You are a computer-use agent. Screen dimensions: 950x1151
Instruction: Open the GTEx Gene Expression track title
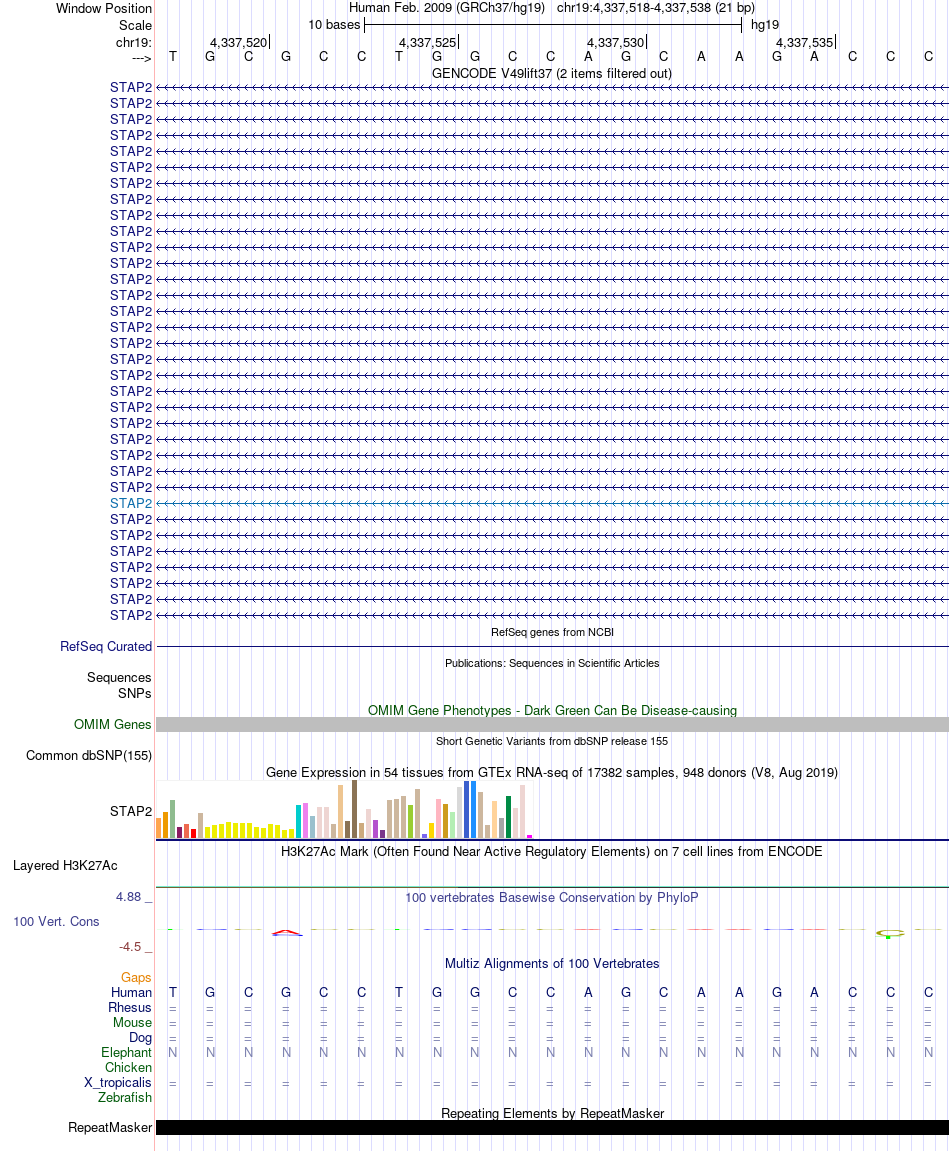[x=552, y=772]
